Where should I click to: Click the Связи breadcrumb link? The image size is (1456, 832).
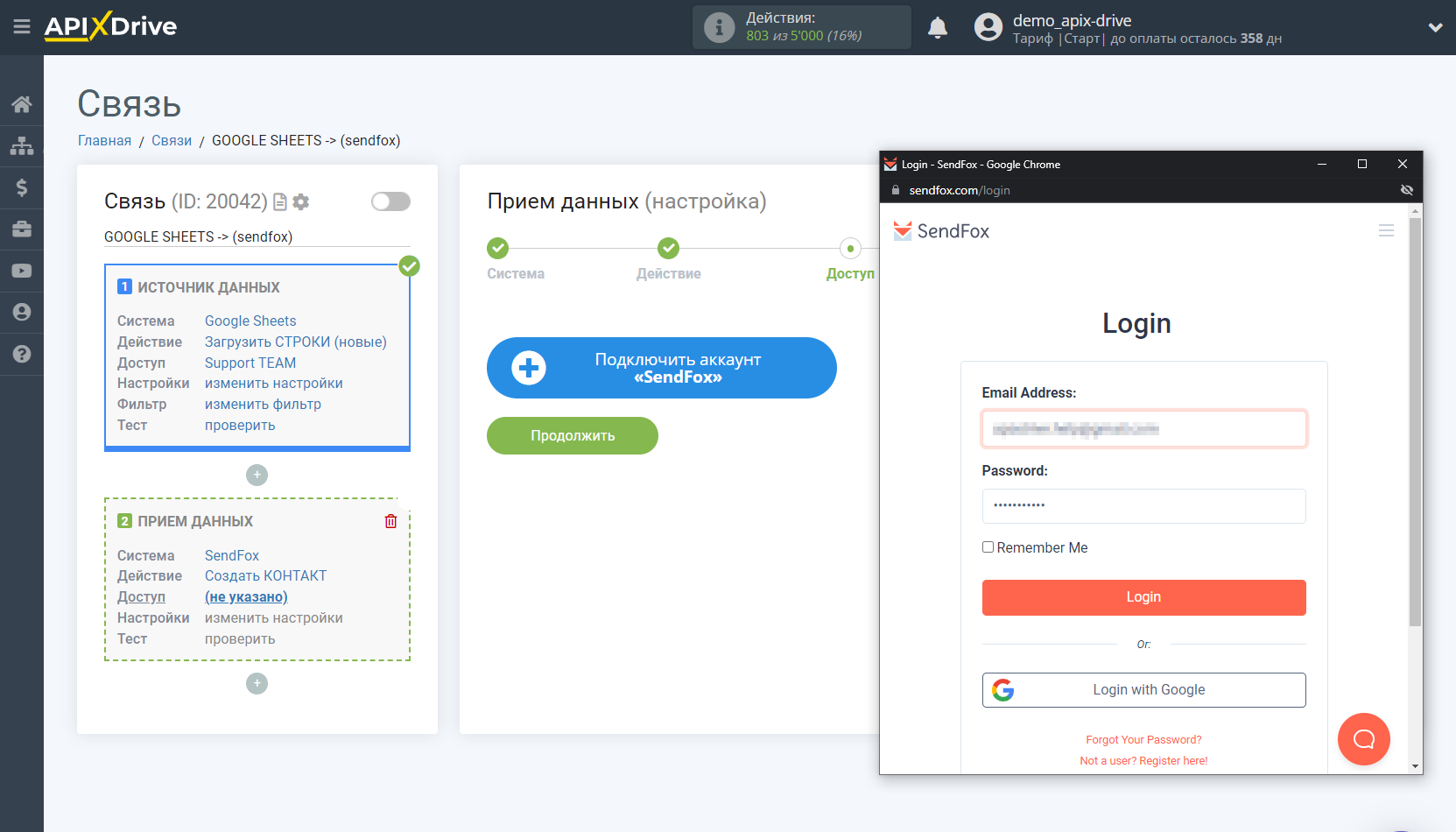pos(172,140)
